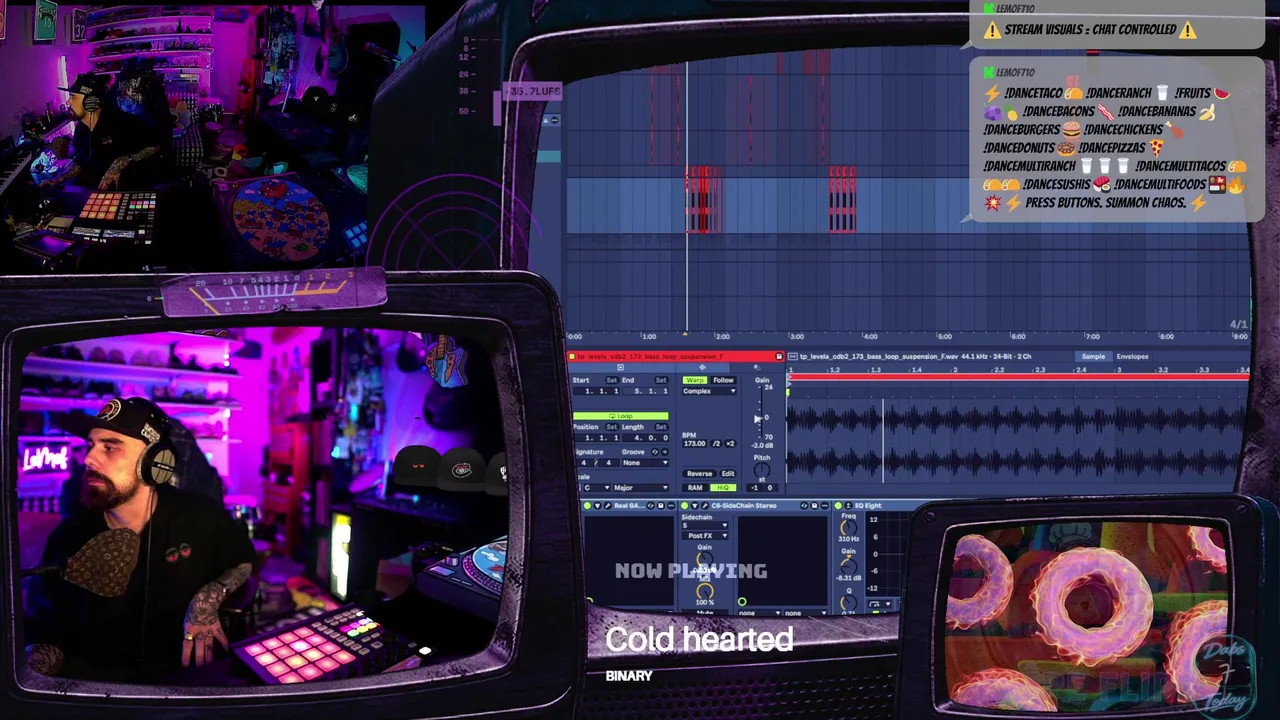Image resolution: width=1280 pixels, height=720 pixels.
Task: Switch to the Envelopes tab
Action: [1132, 356]
